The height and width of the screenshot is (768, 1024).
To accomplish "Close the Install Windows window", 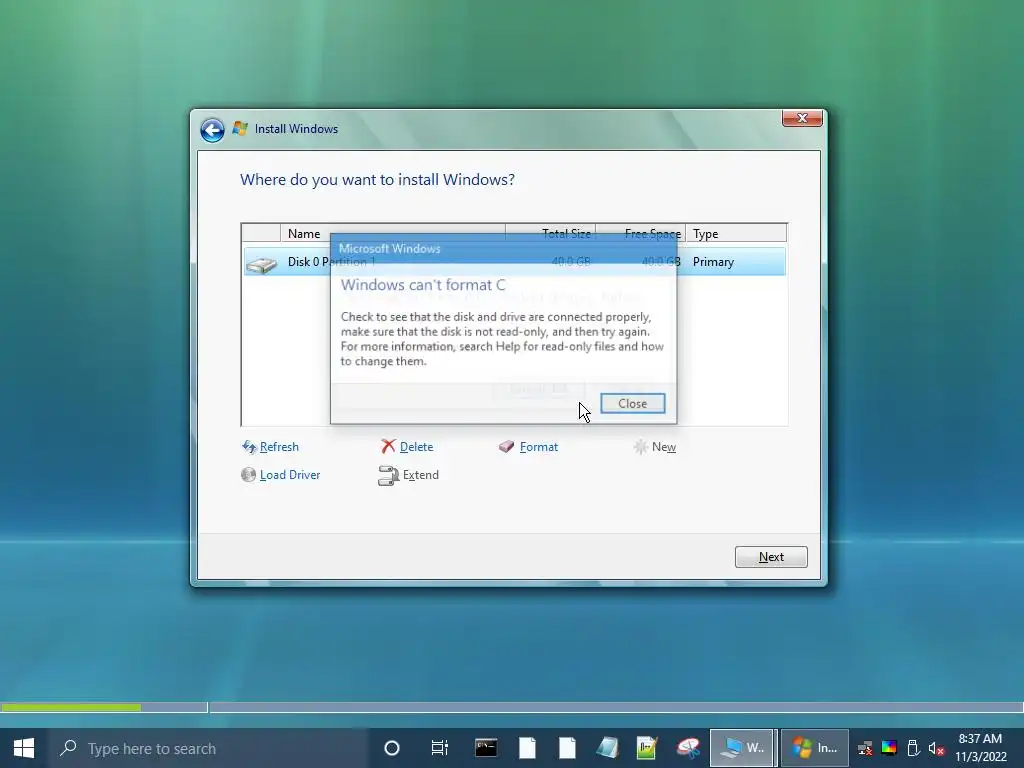I will pyautogui.click(x=802, y=118).
